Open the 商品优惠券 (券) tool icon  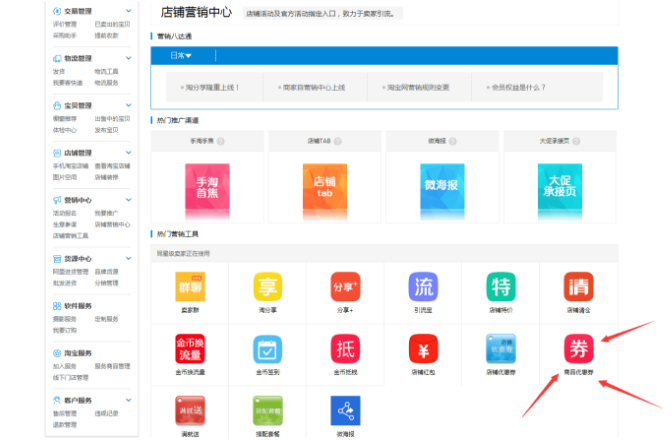(x=579, y=349)
